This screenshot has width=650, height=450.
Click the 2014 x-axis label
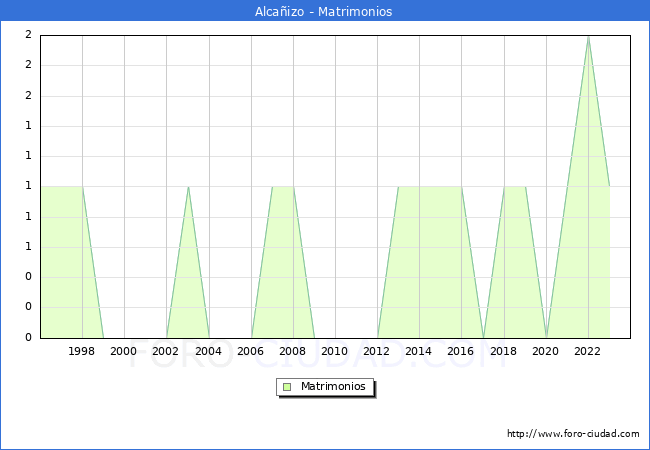tap(419, 351)
